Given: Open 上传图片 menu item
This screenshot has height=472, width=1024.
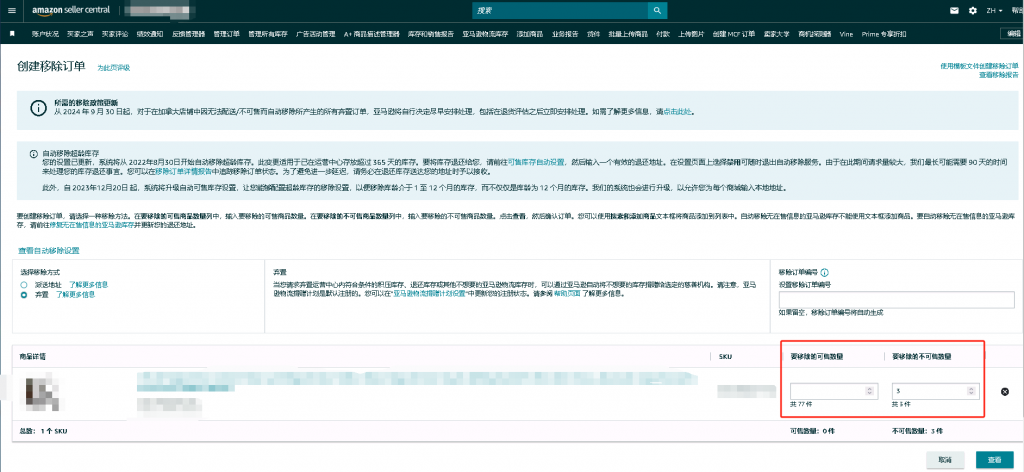Looking at the screenshot, I should 692,34.
